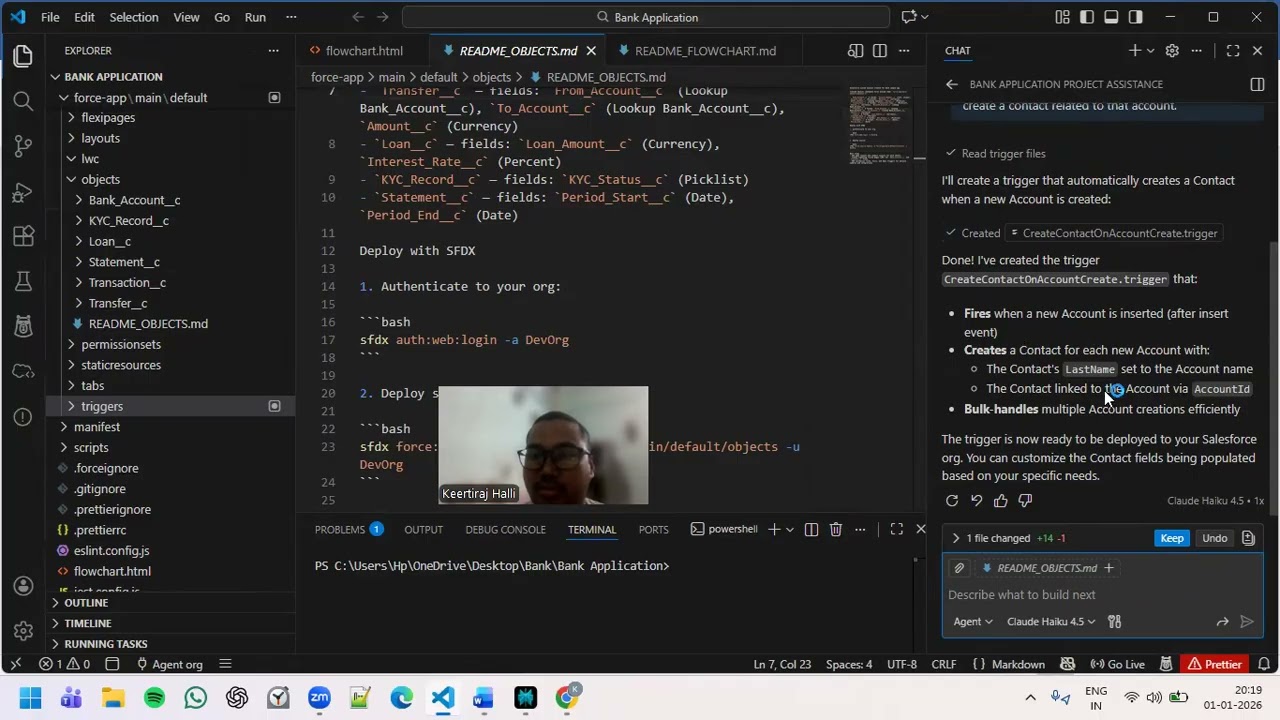Image resolution: width=1280 pixels, height=720 pixels.
Task: Open the Run menu
Action: pos(255,17)
